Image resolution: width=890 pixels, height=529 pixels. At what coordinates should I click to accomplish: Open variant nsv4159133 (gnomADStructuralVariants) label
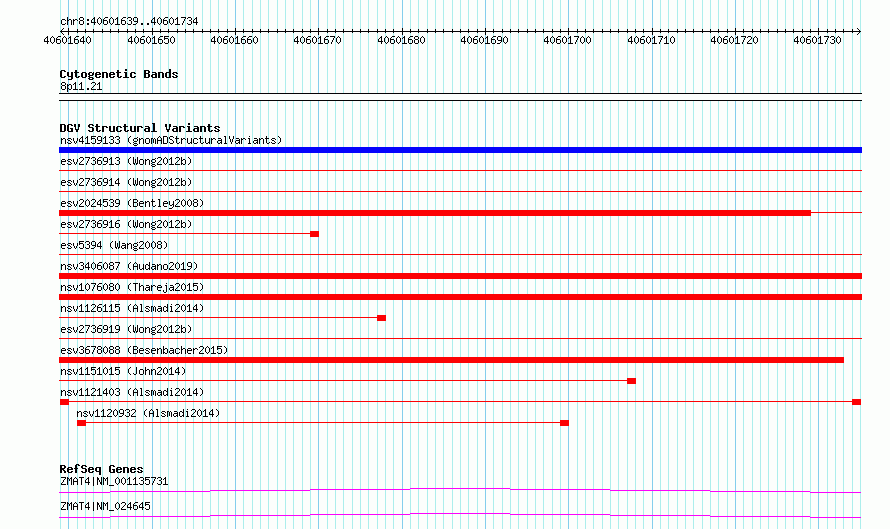pyautogui.click(x=171, y=140)
